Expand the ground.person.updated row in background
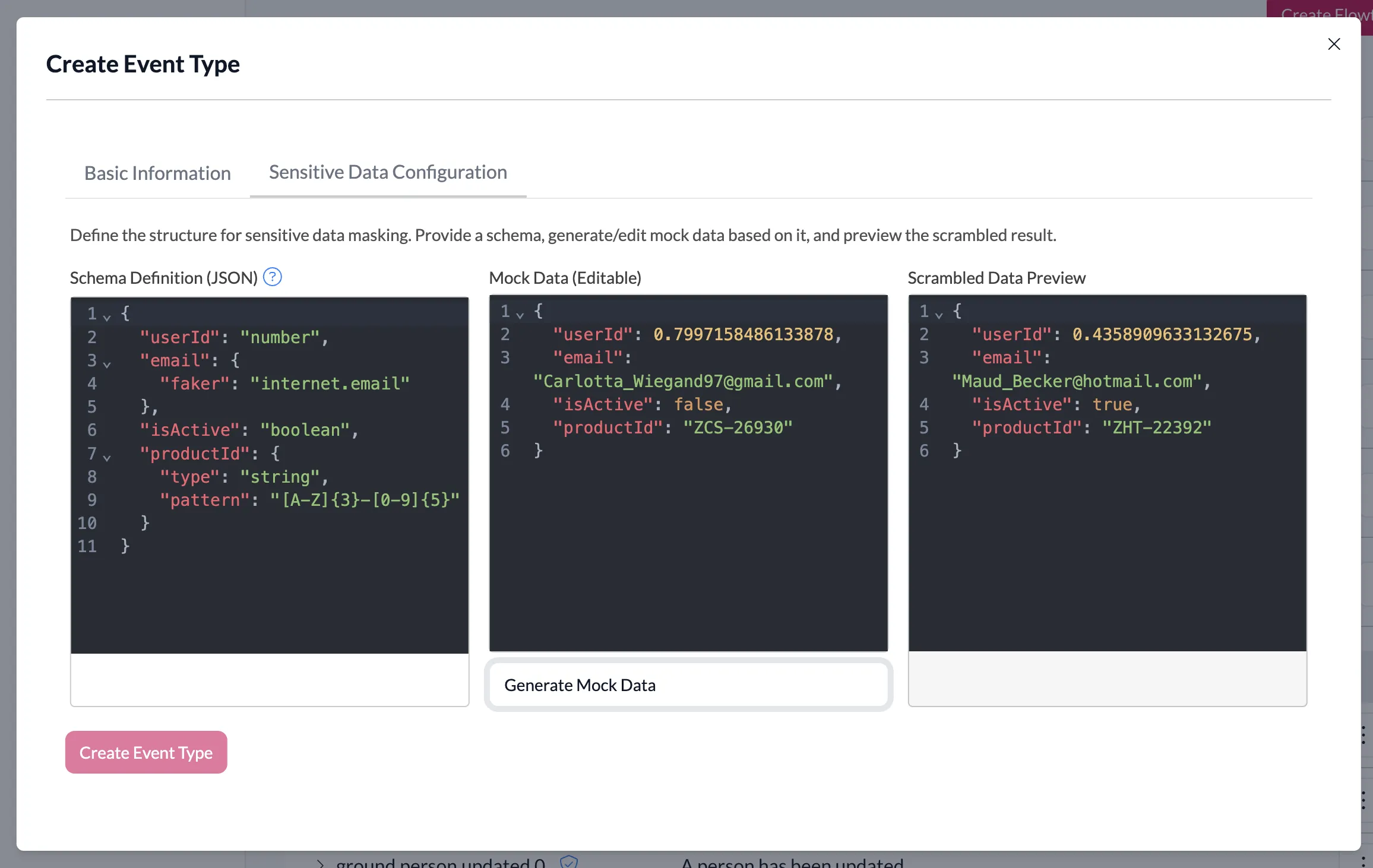1373x868 pixels. coord(321,863)
